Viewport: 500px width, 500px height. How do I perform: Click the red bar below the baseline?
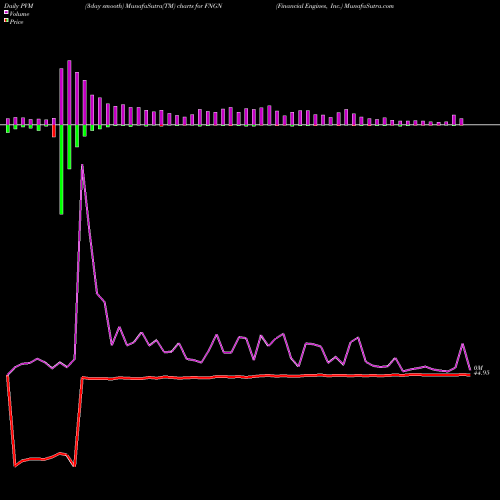pos(54,131)
